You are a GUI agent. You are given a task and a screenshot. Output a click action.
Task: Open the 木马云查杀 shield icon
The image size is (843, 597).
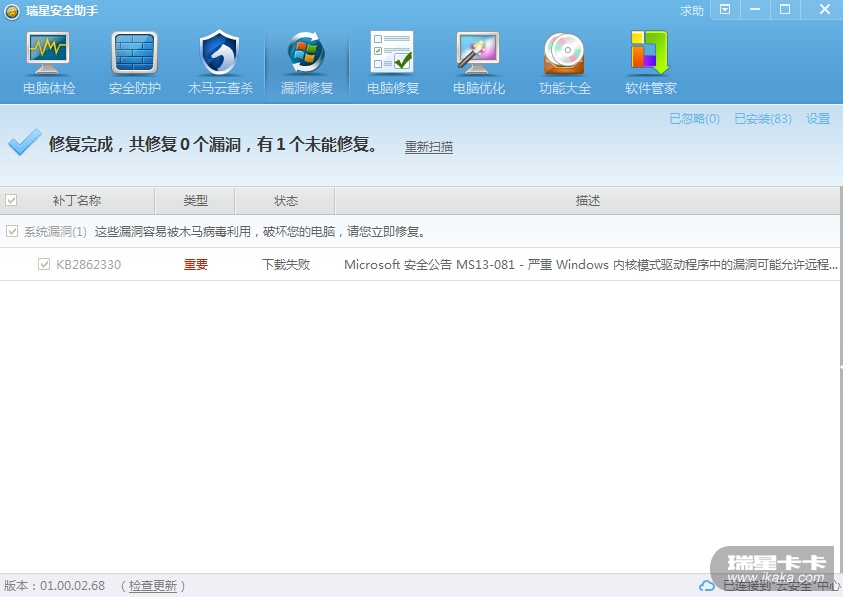coord(219,53)
